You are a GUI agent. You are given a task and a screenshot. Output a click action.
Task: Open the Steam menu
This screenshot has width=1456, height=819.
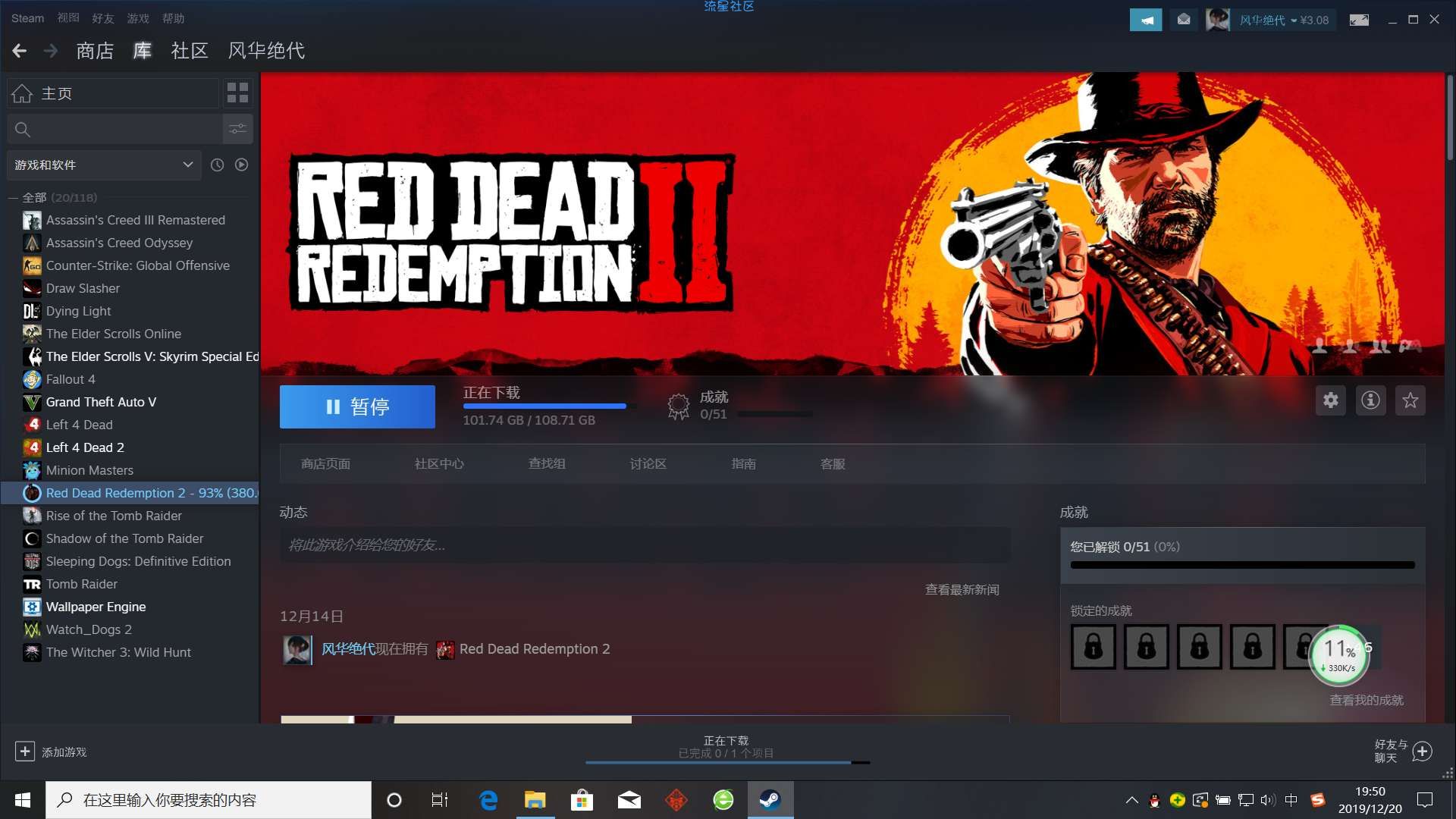[x=27, y=18]
